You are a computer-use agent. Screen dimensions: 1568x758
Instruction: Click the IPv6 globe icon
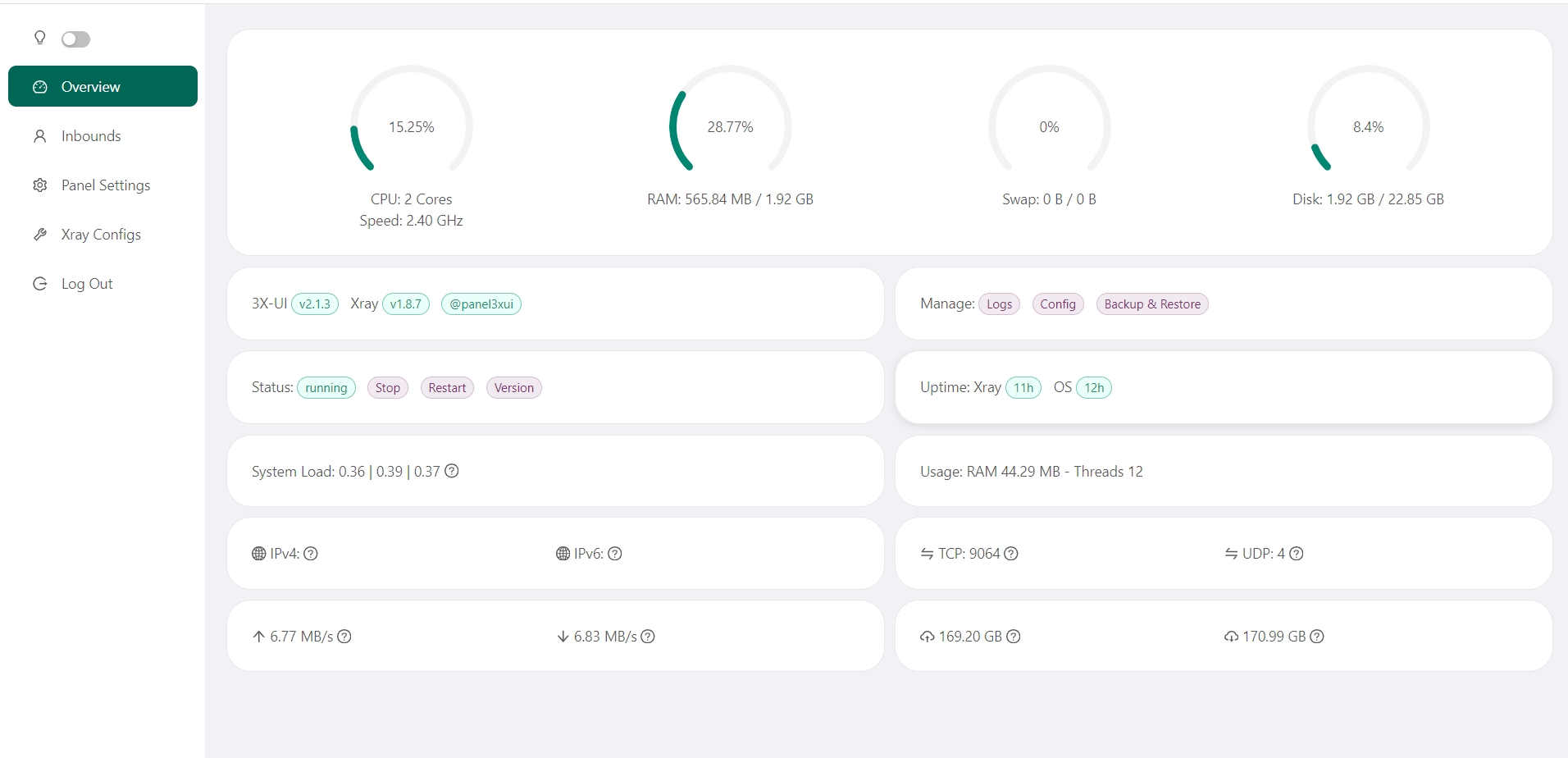(563, 554)
